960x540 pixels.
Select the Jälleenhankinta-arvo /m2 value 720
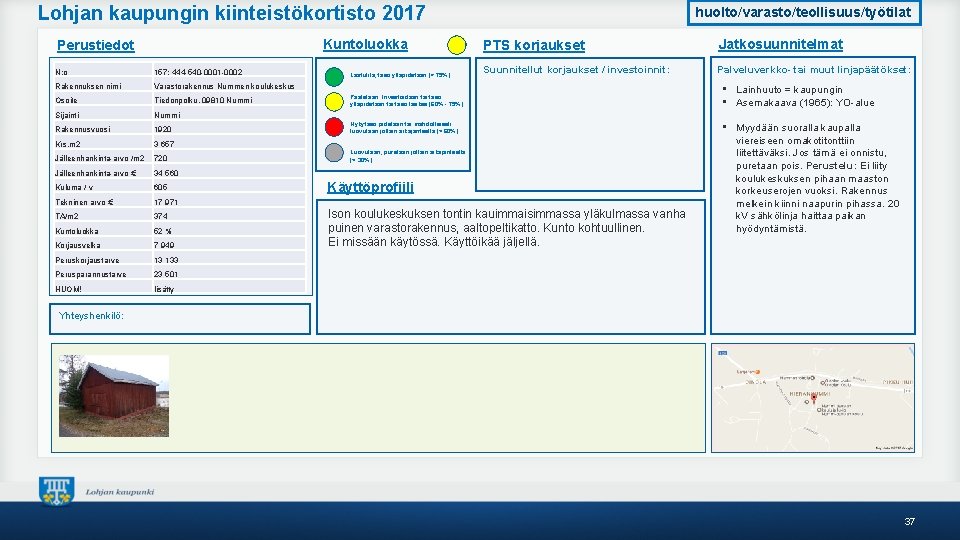160,158
